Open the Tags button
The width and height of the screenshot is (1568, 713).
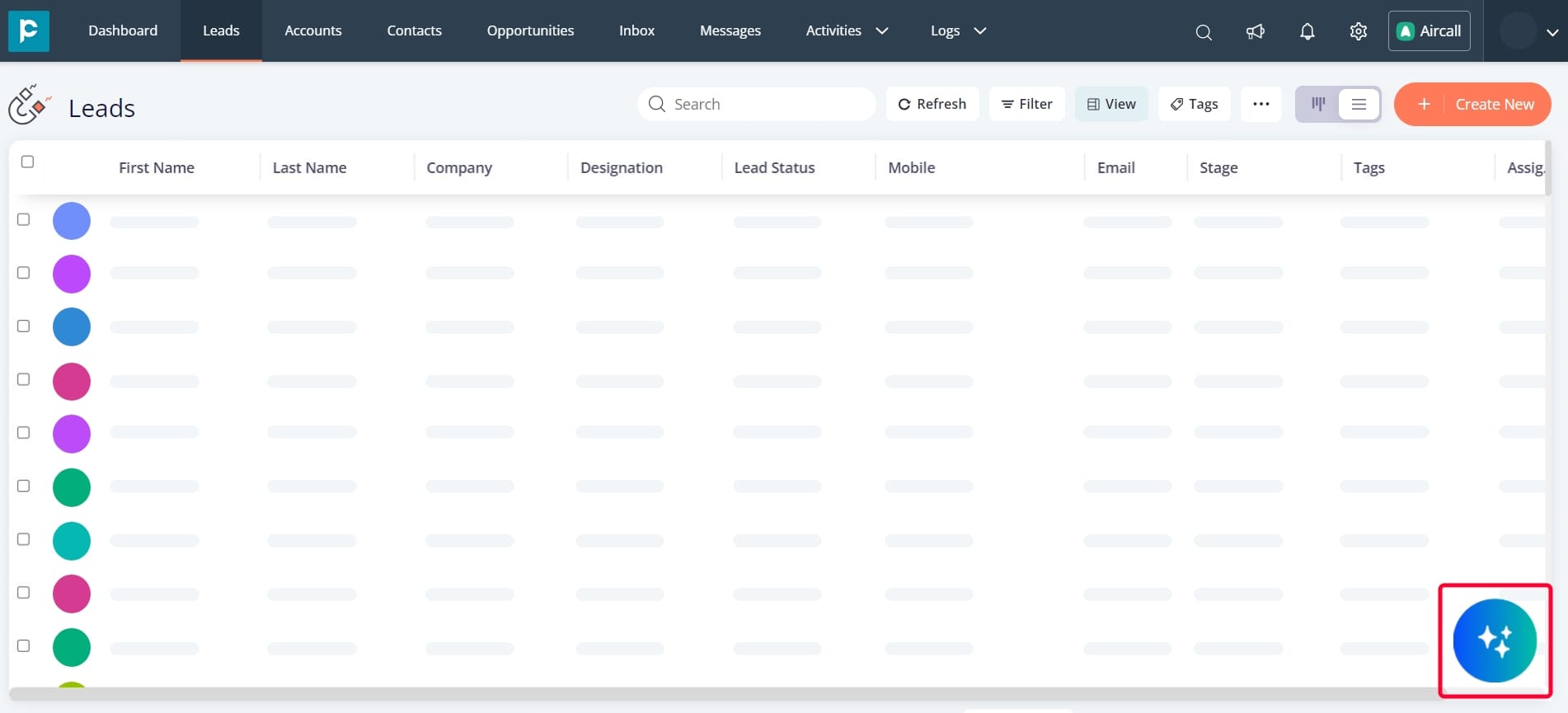coord(1195,104)
